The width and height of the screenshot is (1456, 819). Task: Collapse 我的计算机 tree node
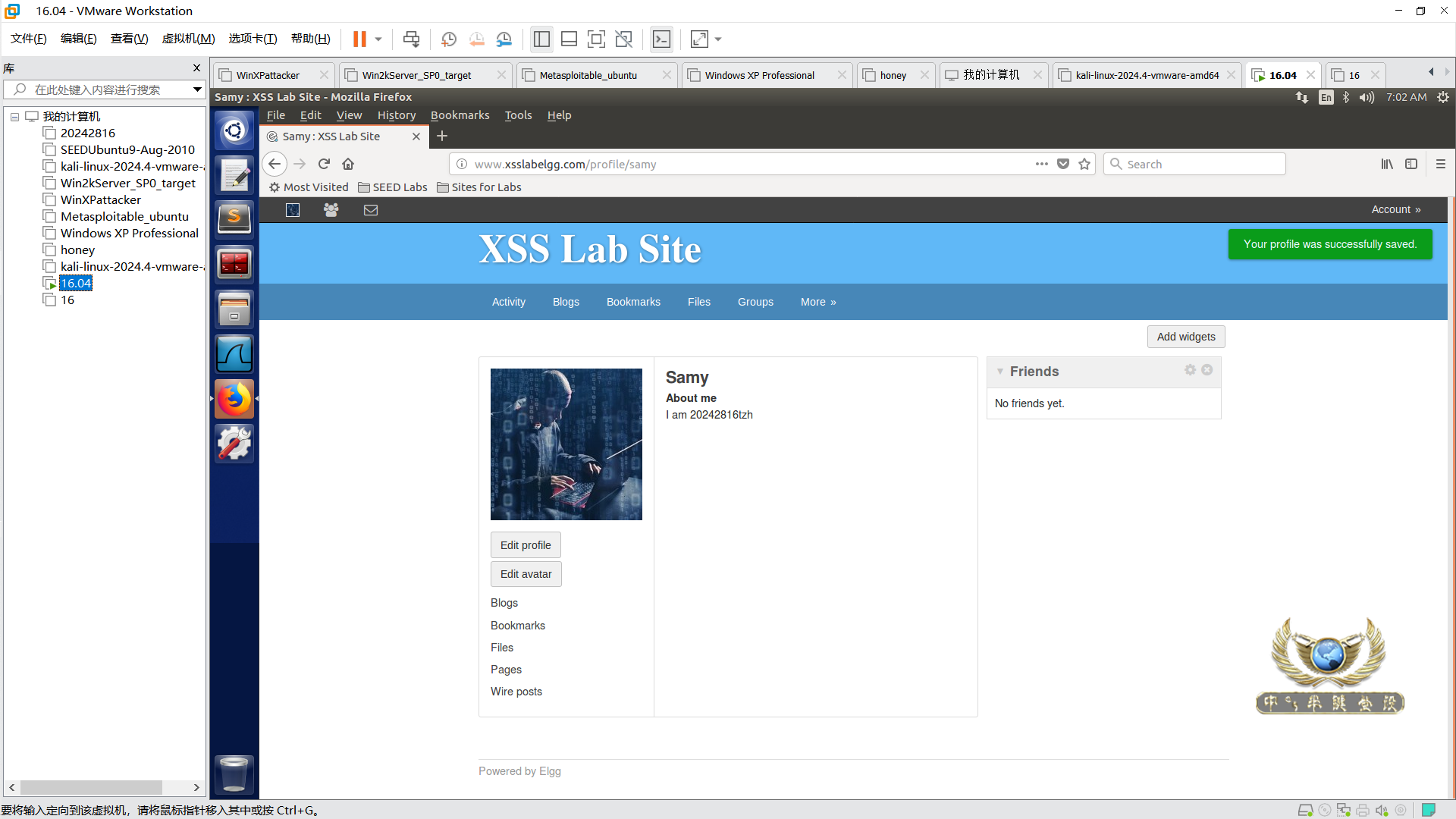[14, 117]
